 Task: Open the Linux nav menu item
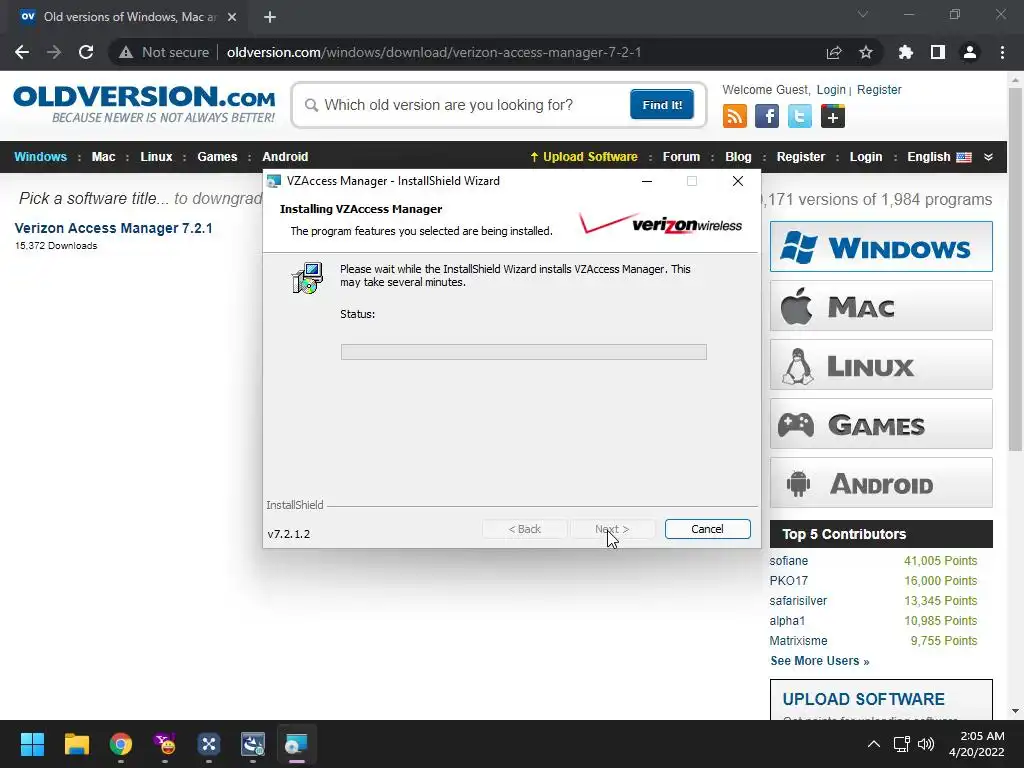(156, 157)
